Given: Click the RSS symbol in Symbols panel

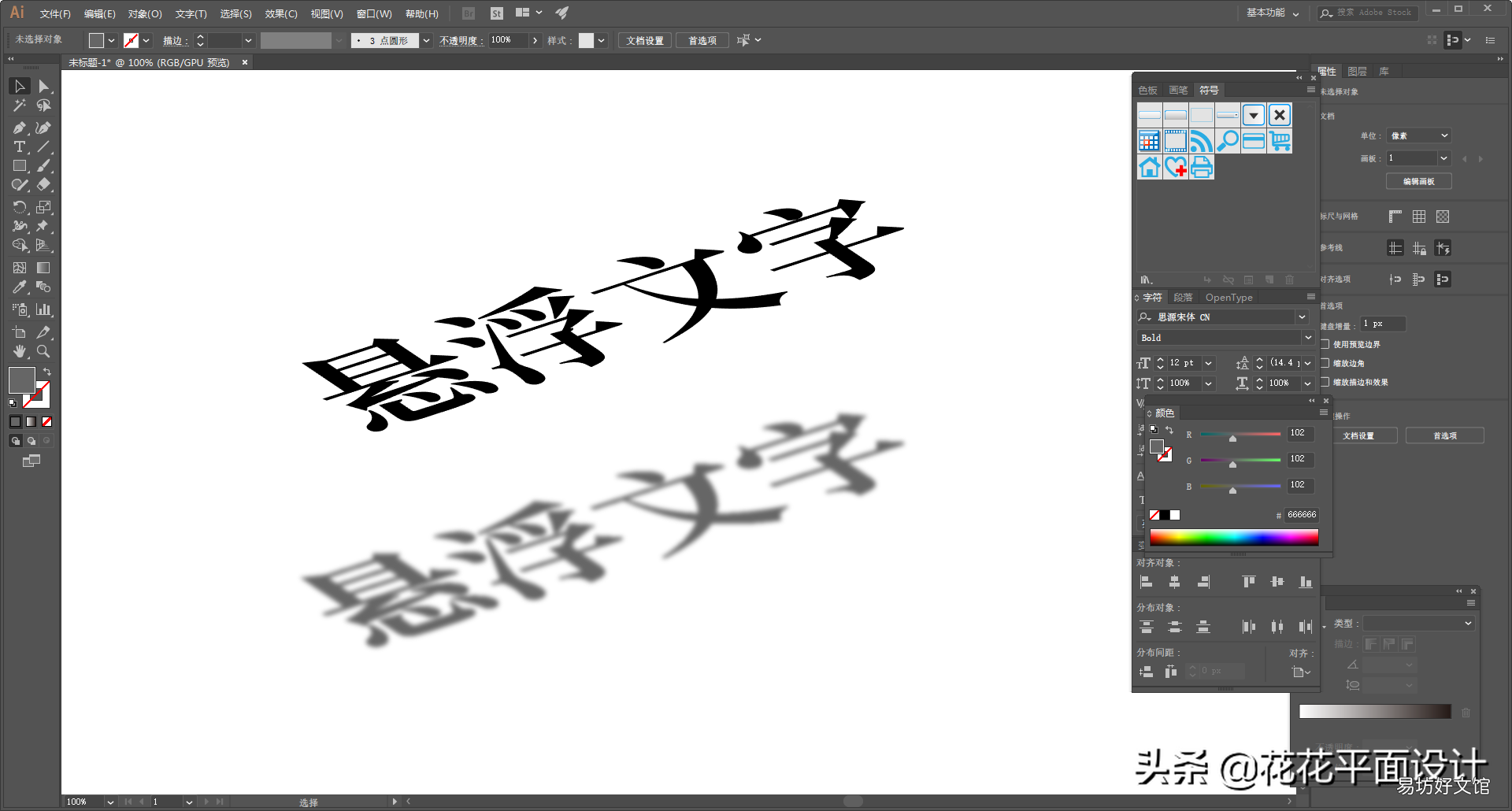Looking at the screenshot, I should [x=1202, y=141].
